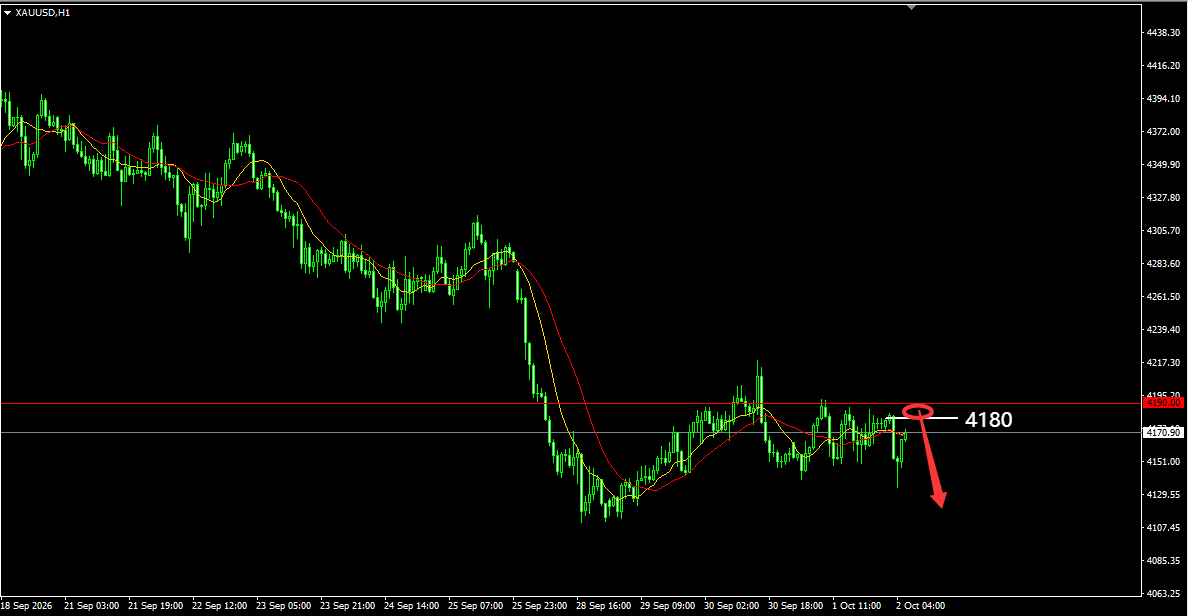Screen dimensions: 1188x616
Task: Click the 21 Sep 03:00 time label
Action: coord(91,606)
